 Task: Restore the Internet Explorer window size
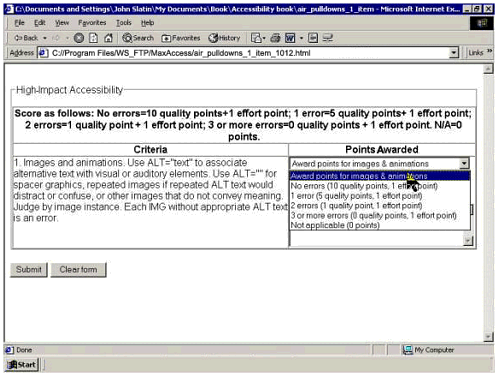(x=478, y=9)
